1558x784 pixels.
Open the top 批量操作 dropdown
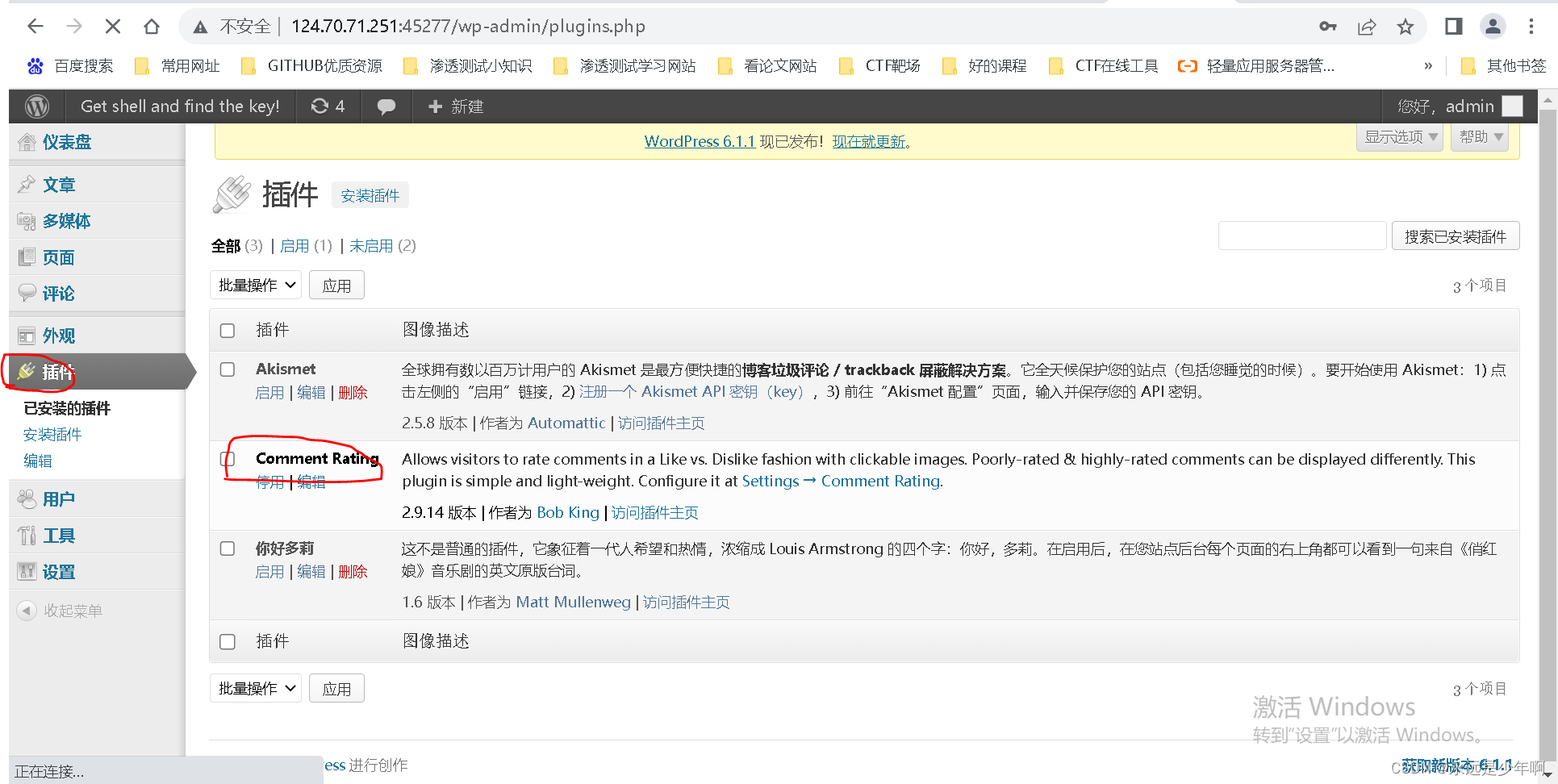point(256,286)
